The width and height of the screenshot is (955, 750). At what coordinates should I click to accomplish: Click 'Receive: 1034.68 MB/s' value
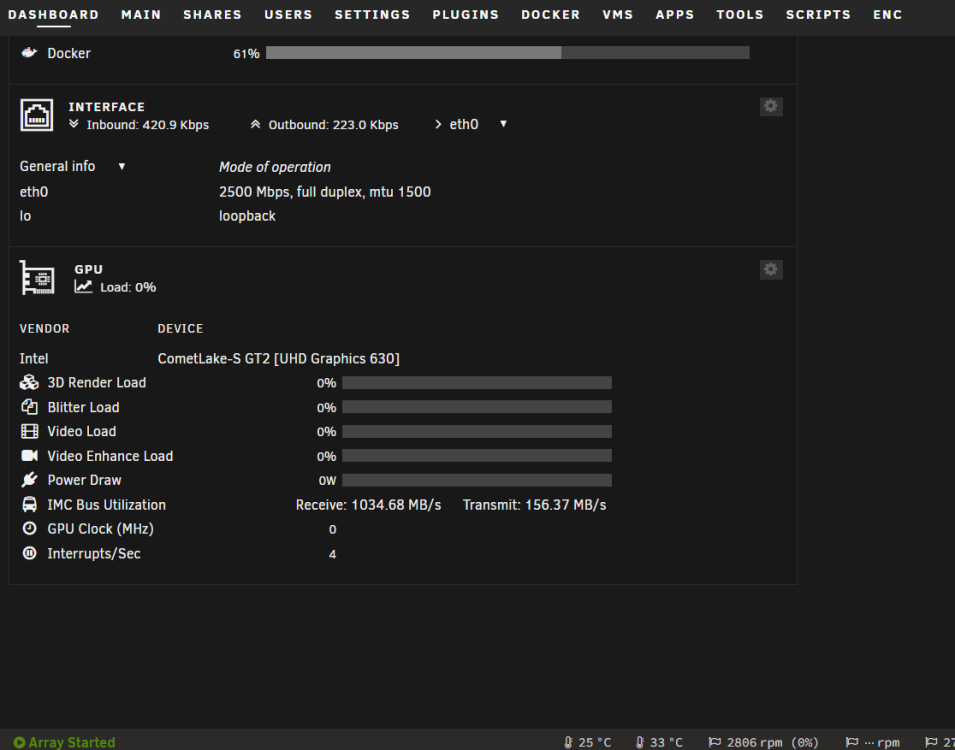368,504
